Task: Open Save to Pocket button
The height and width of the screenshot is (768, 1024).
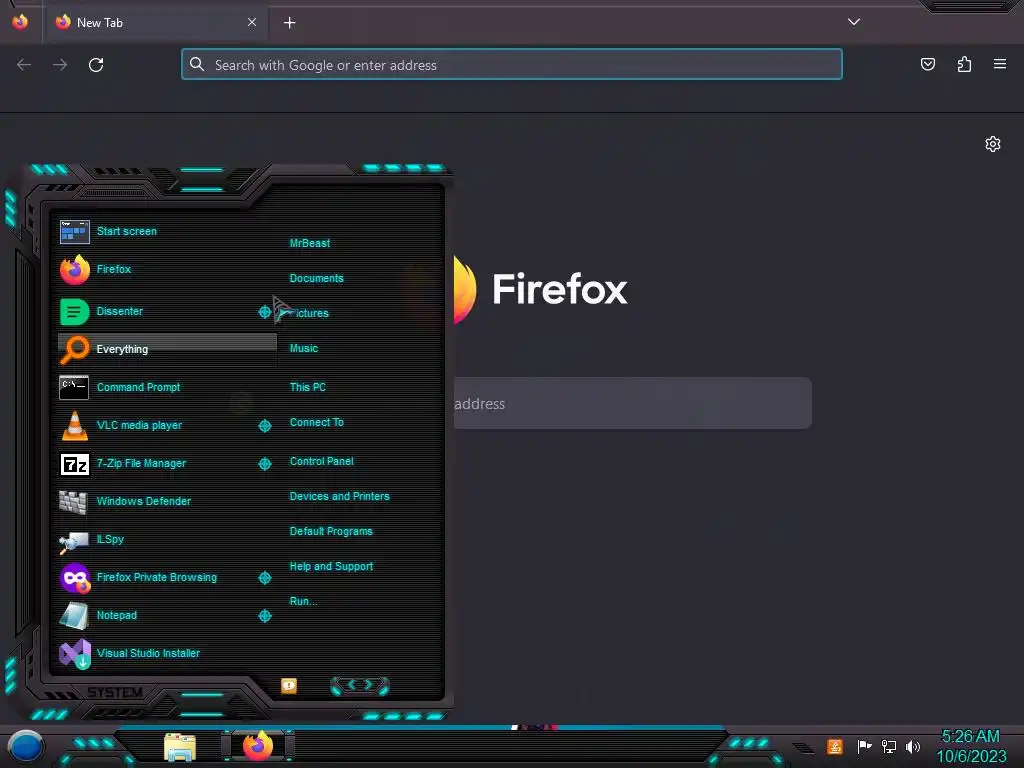Action: click(x=928, y=64)
